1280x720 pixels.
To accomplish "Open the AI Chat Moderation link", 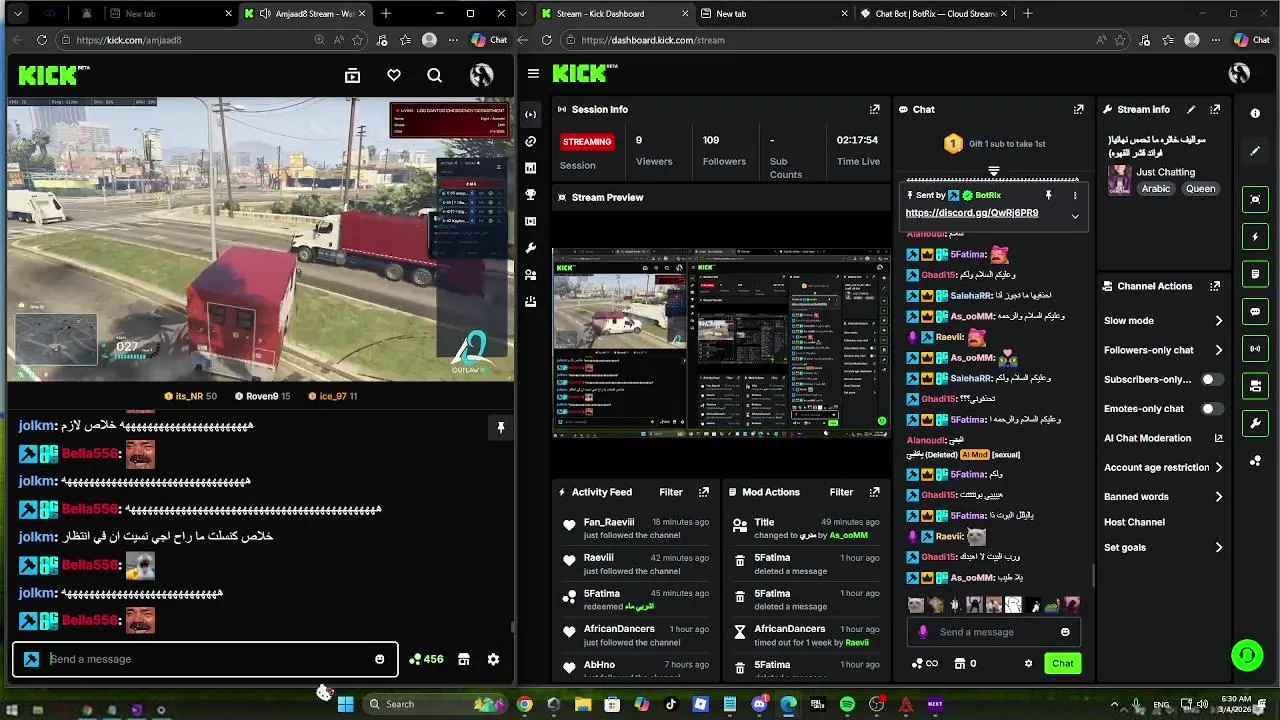I will (x=1164, y=438).
